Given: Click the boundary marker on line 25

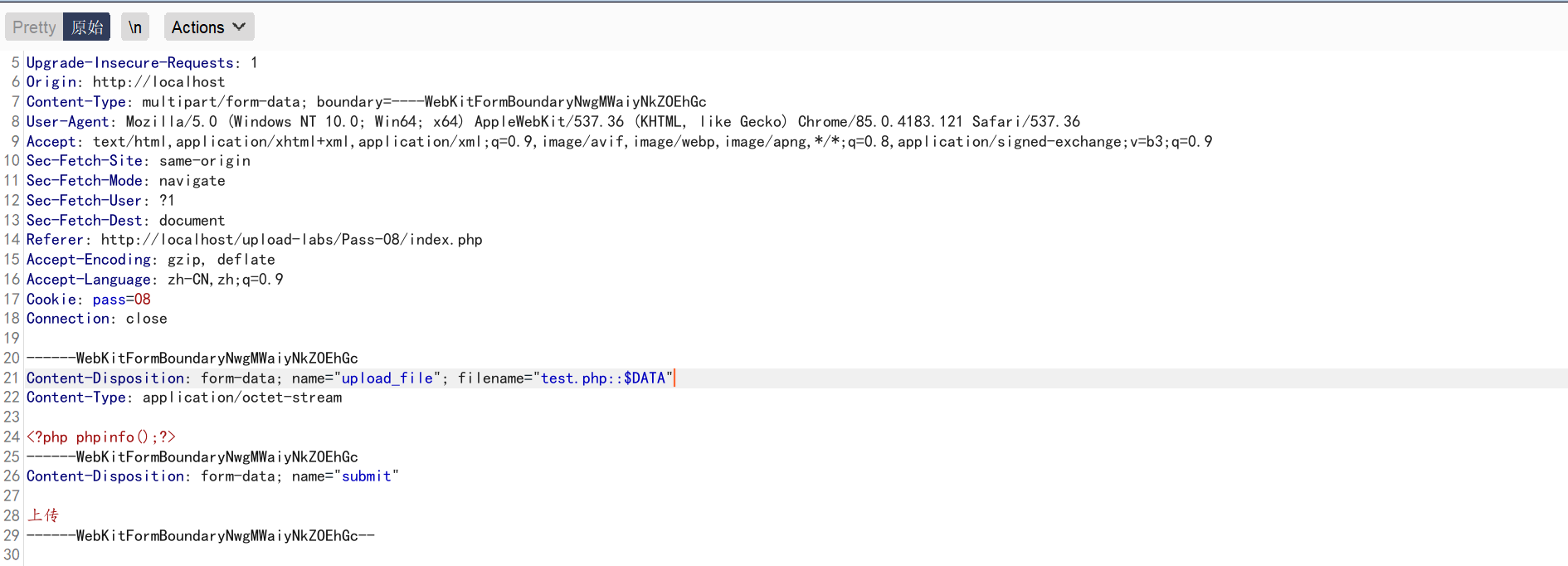Looking at the screenshot, I should click(192, 457).
